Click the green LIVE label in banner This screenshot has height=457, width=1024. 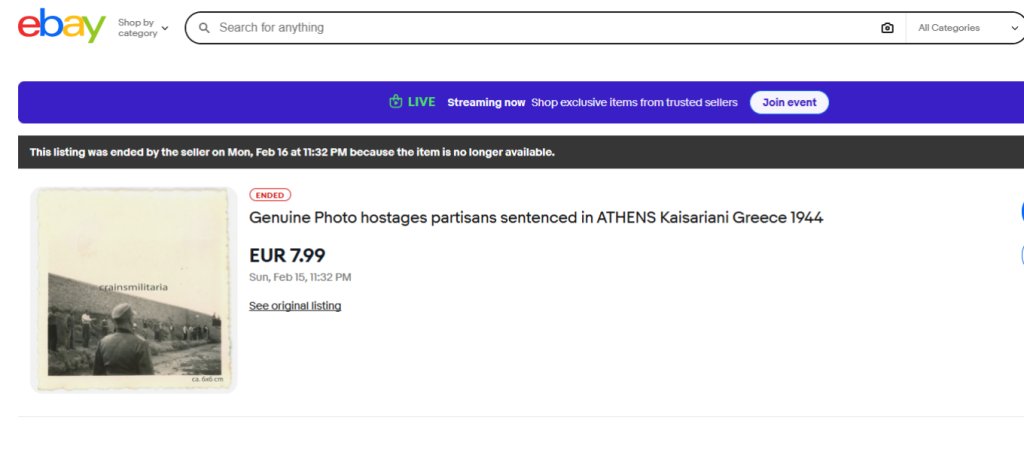(422, 102)
